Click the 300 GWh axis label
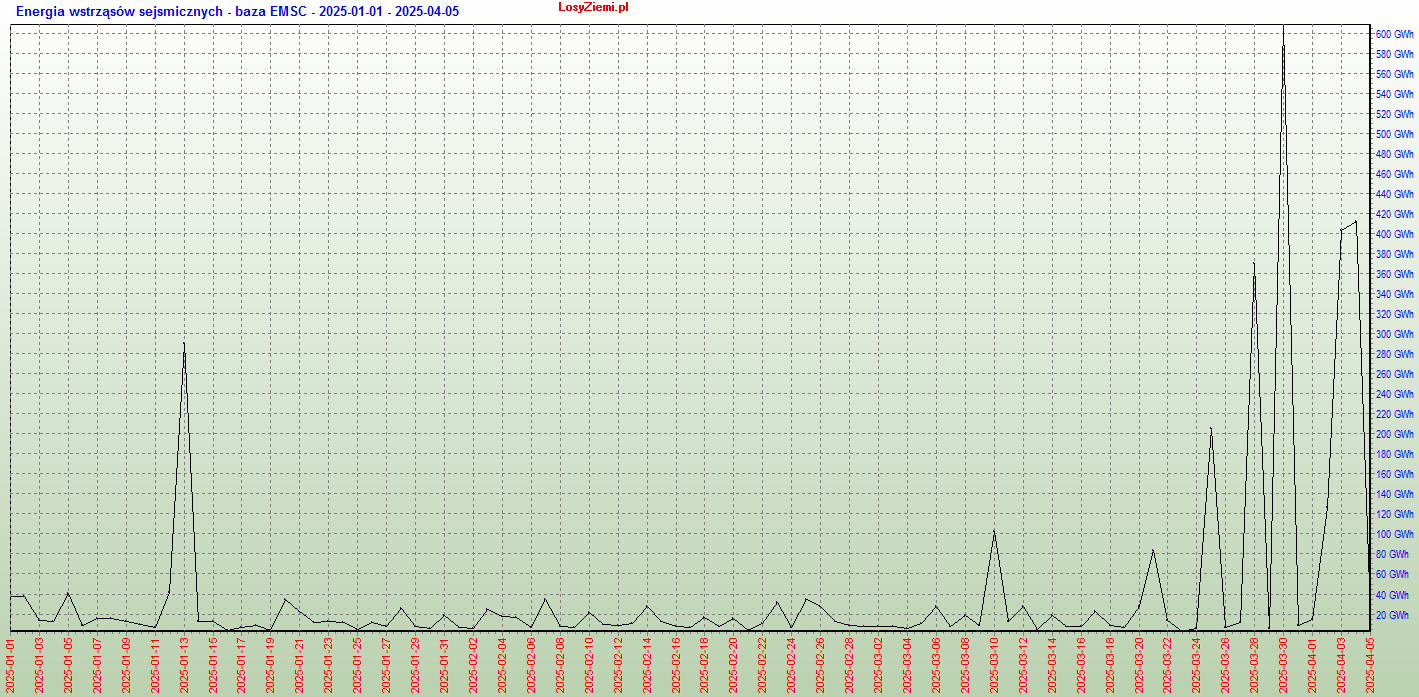1419x697 pixels. coord(1394,334)
